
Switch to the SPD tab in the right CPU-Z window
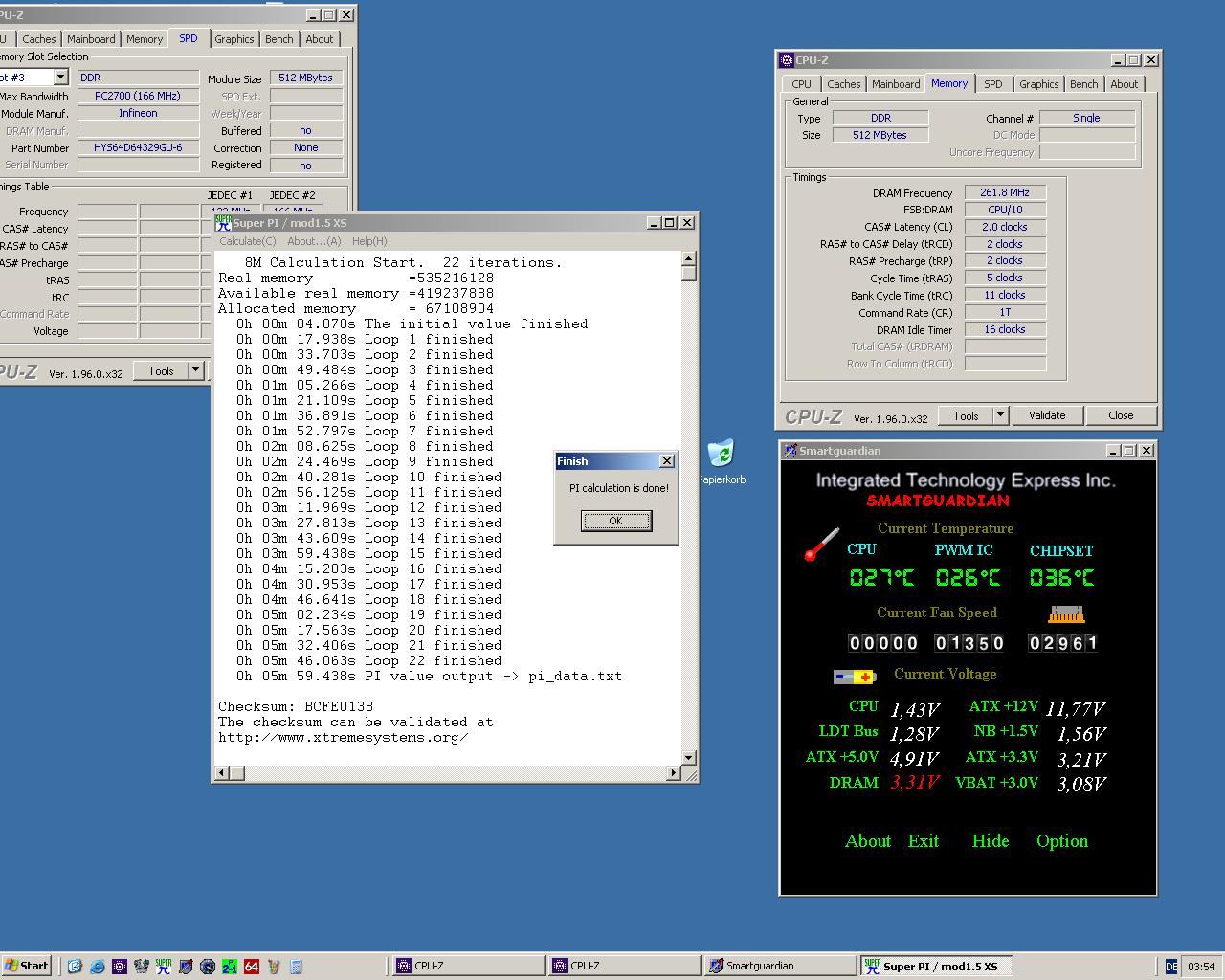[992, 84]
